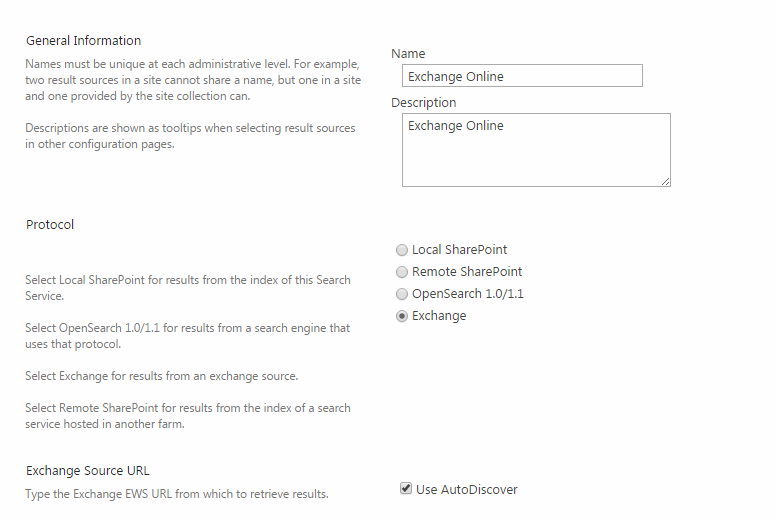This screenshot has width=776, height=520.
Task: Click the Description field label
Action: 423,102
